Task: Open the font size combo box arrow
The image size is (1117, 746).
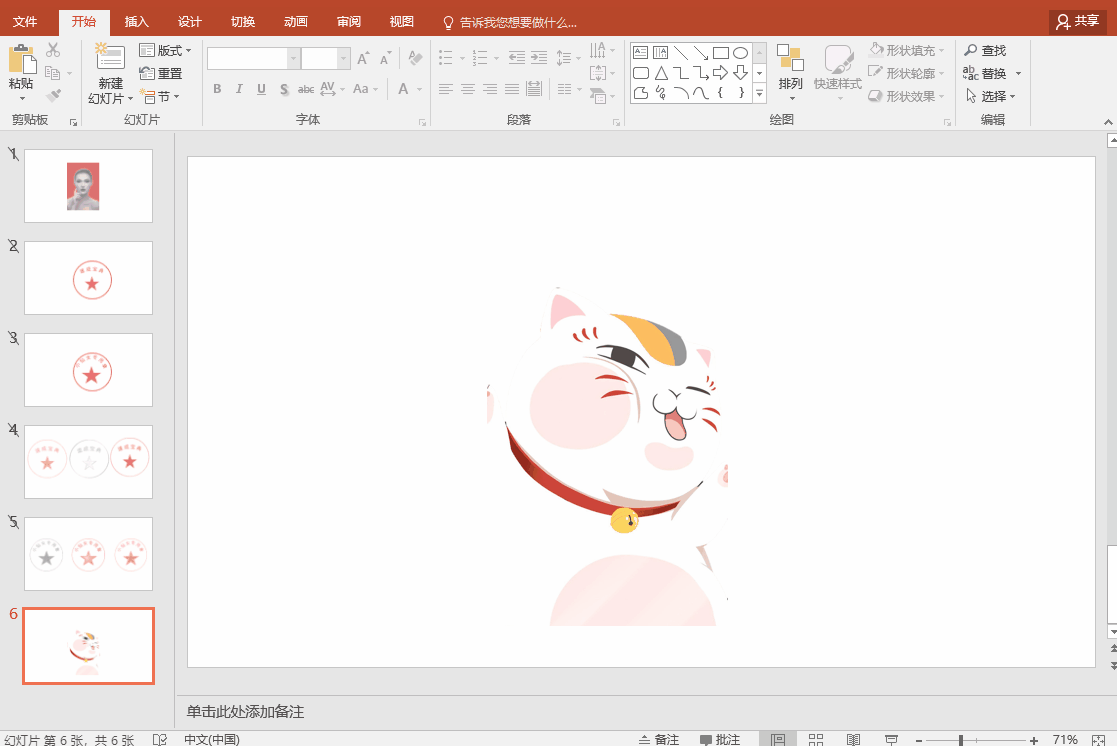Action: click(343, 58)
